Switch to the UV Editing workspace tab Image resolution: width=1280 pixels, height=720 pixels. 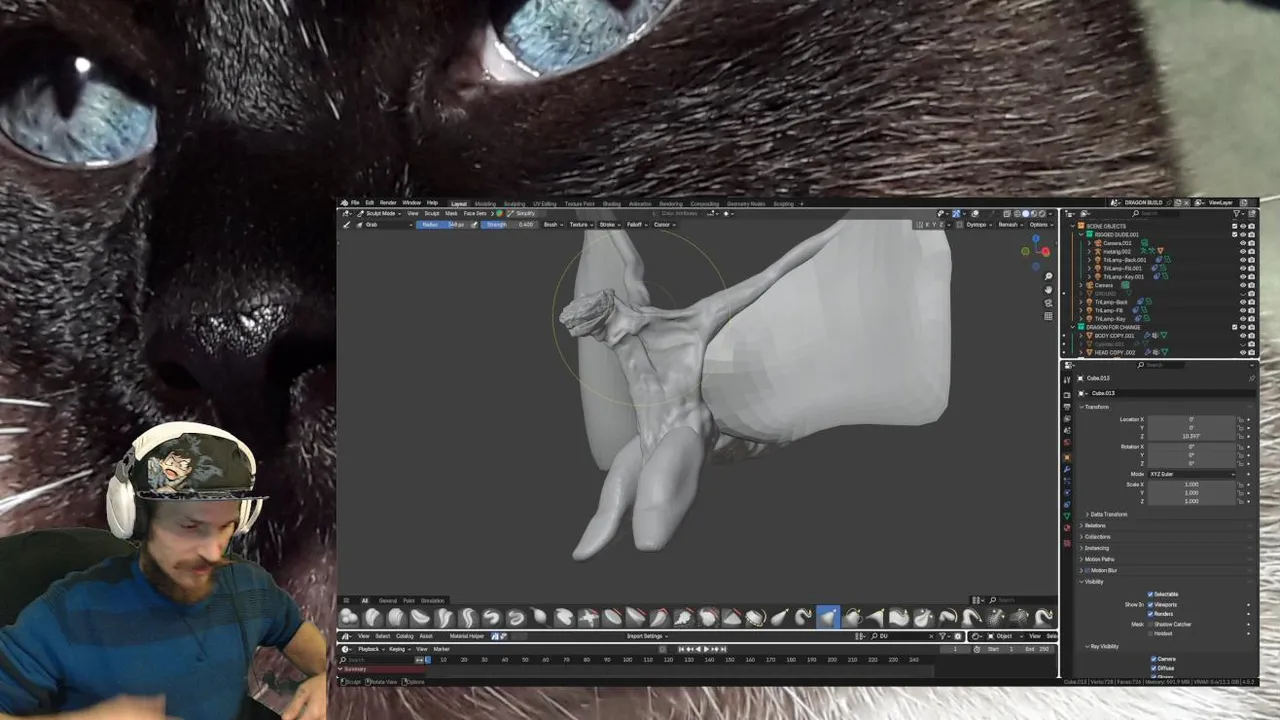pos(545,204)
